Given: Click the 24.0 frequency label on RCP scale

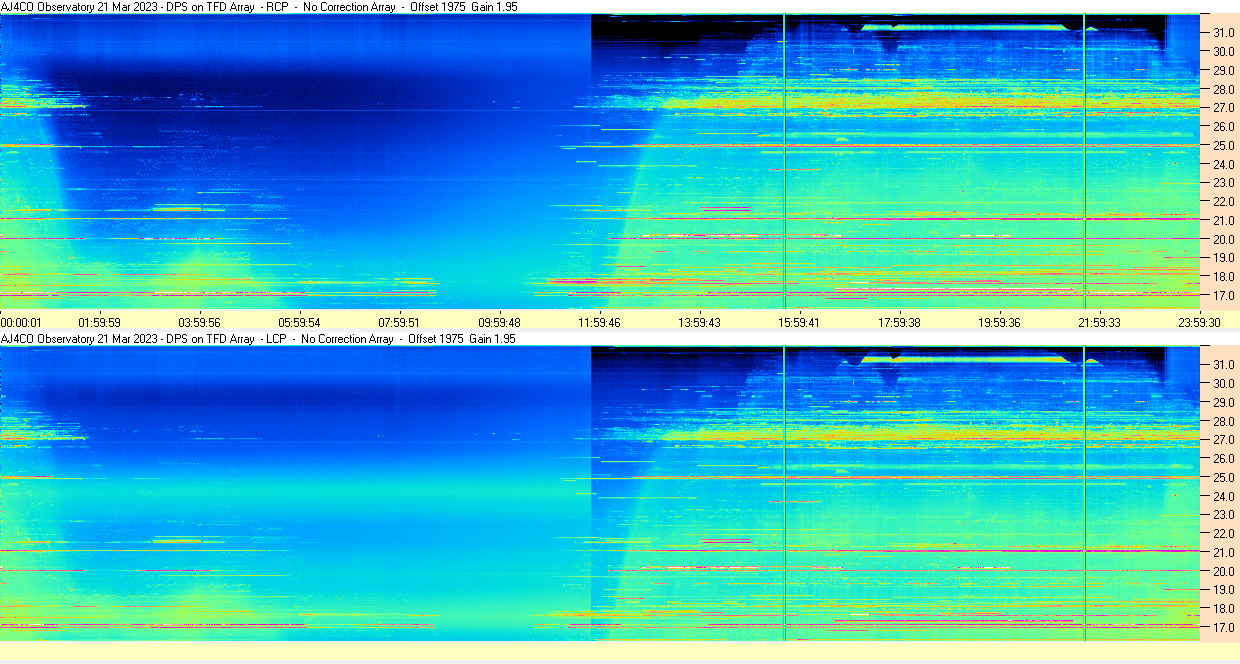Looking at the screenshot, I should point(1224,164).
